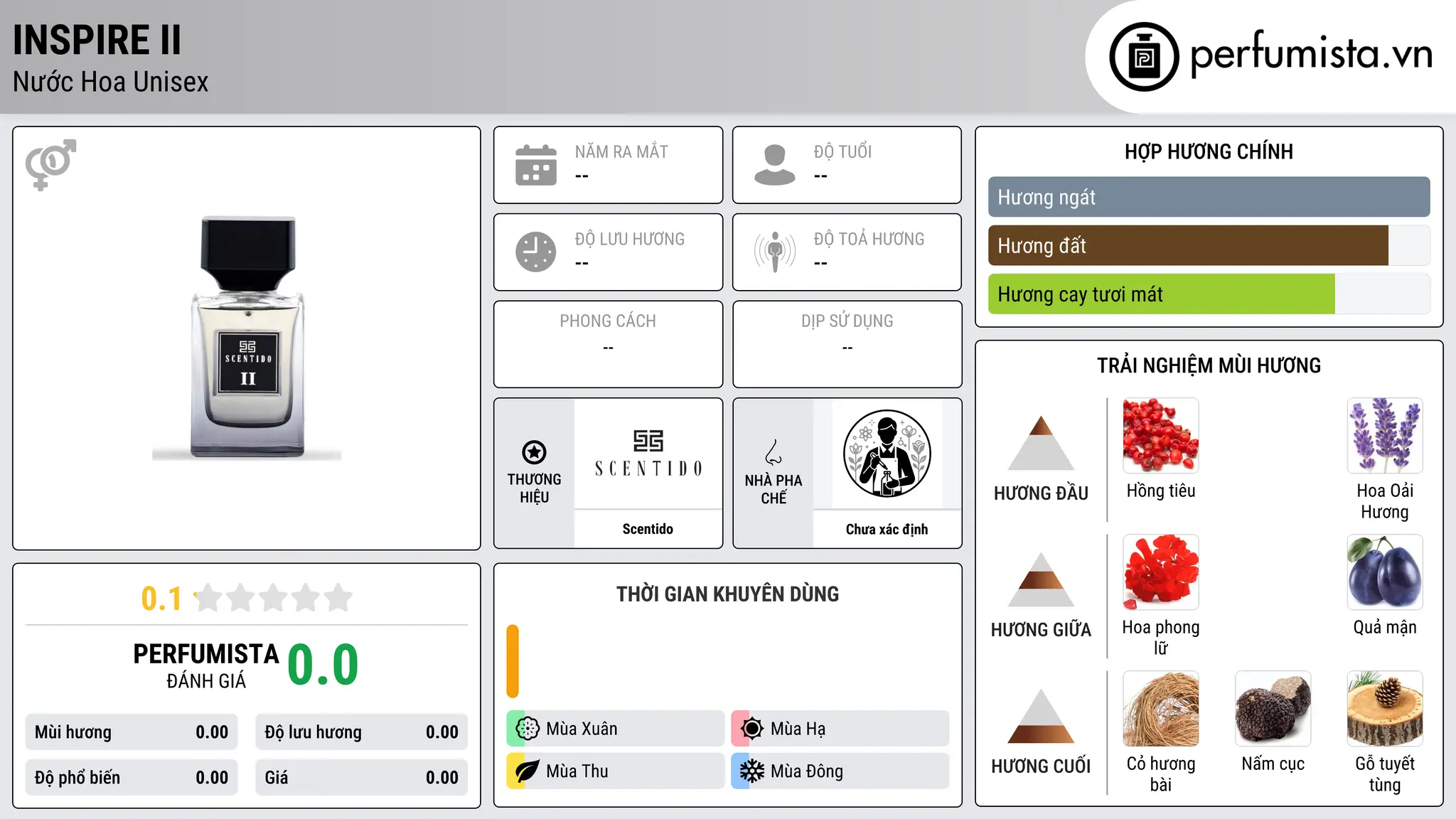
Task: Click the perfumer illustration icon
Action: click(887, 454)
